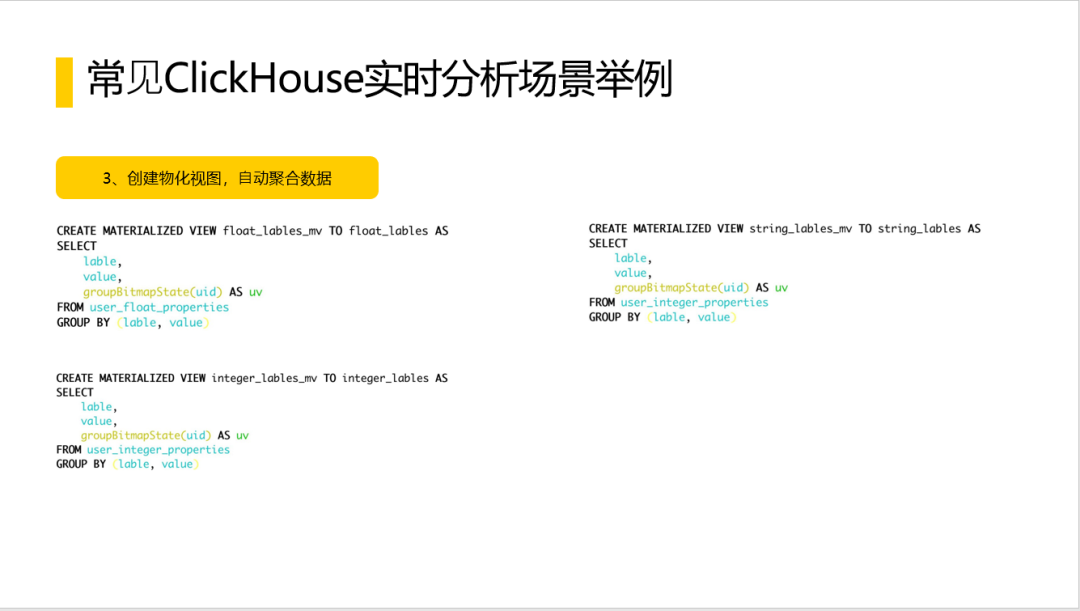Select 'groupBitmapState(uid)' in the integer_lables_mv query

pyautogui.click(x=146, y=435)
